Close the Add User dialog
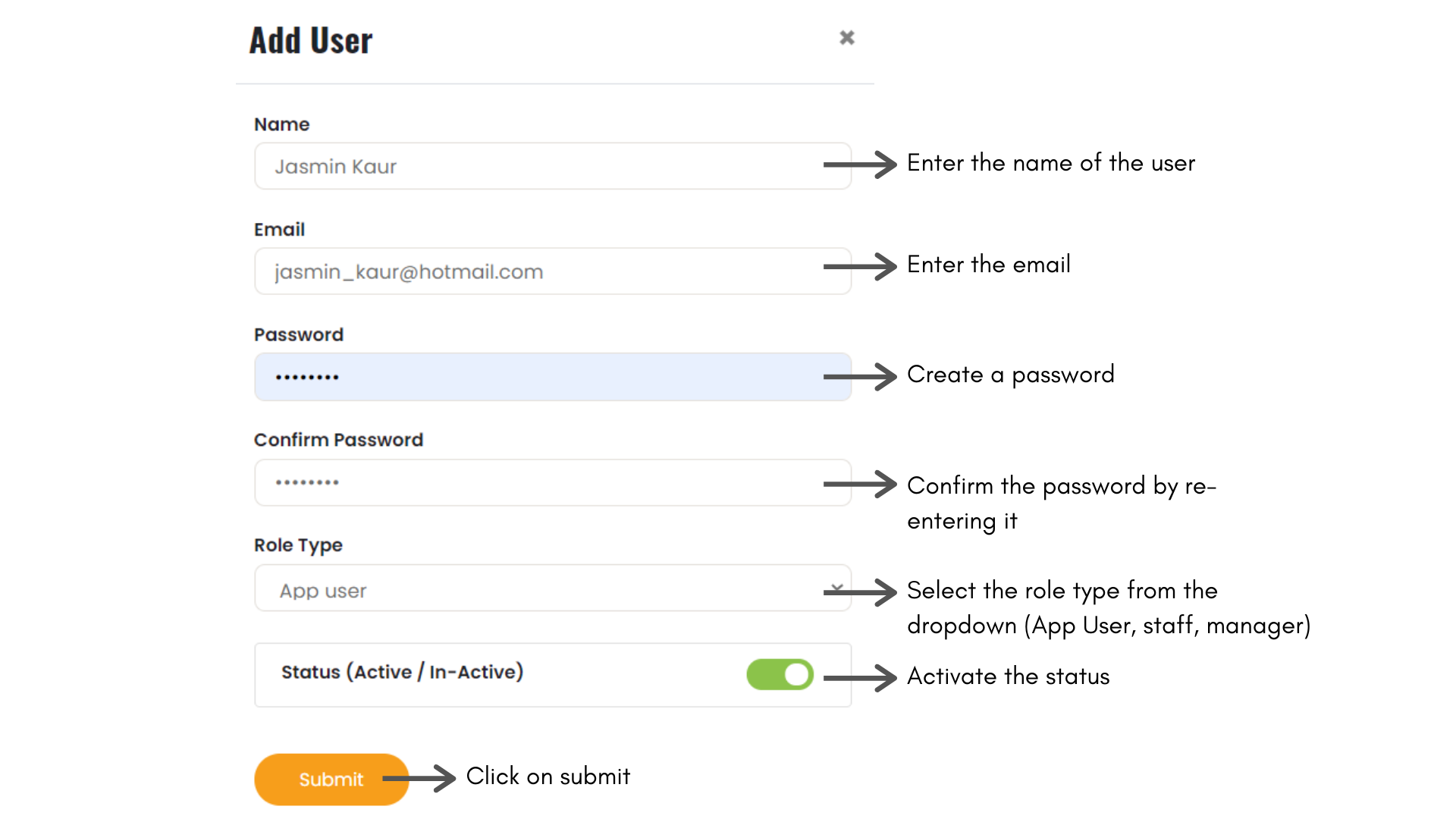This screenshot has width=1456, height=819. point(847,38)
